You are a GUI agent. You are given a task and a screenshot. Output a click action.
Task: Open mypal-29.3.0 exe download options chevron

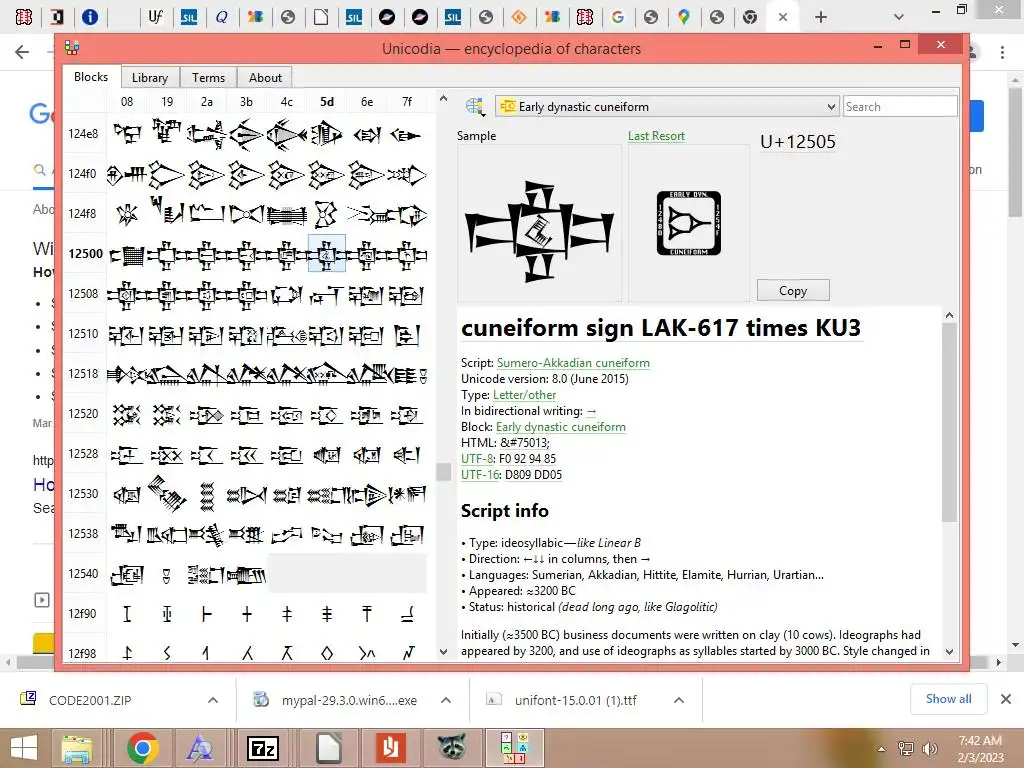[x=446, y=700]
